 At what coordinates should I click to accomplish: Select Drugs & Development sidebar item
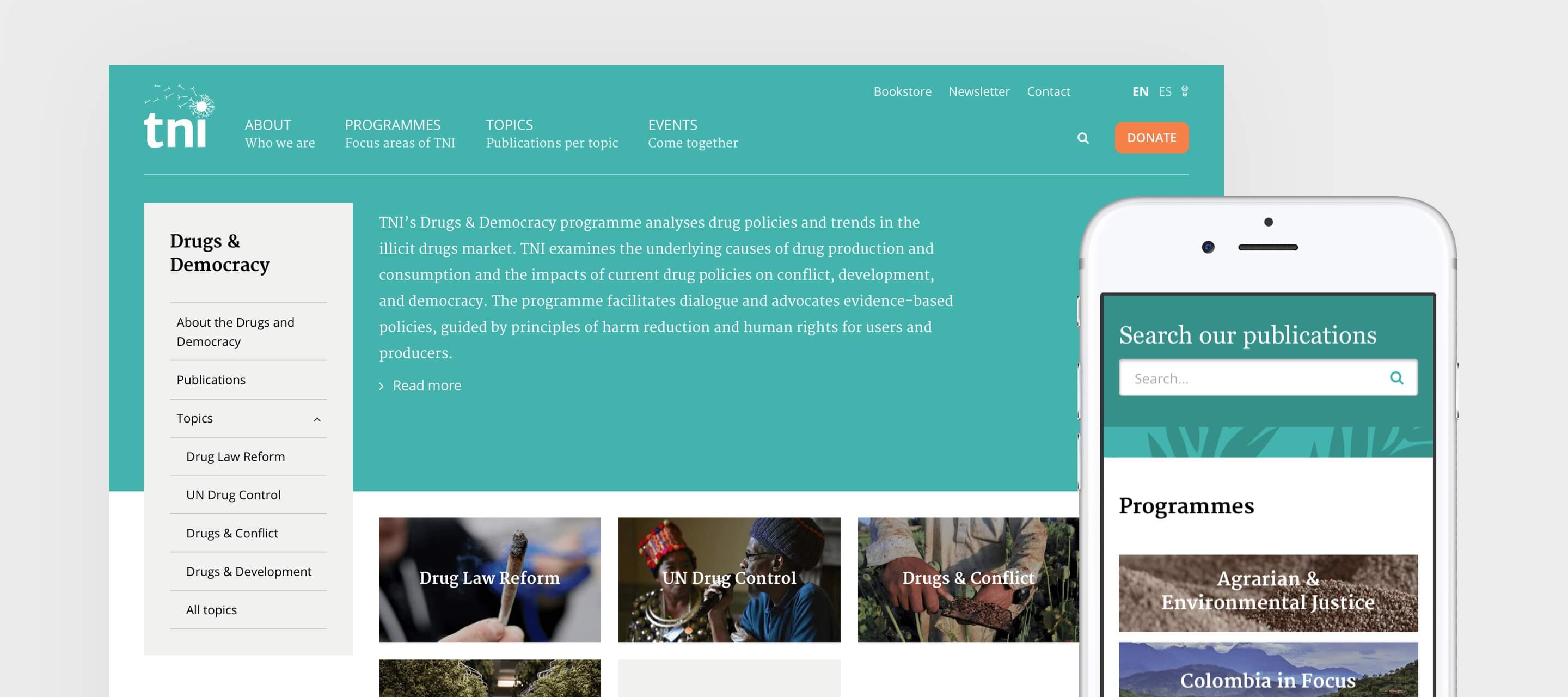[248, 572]
